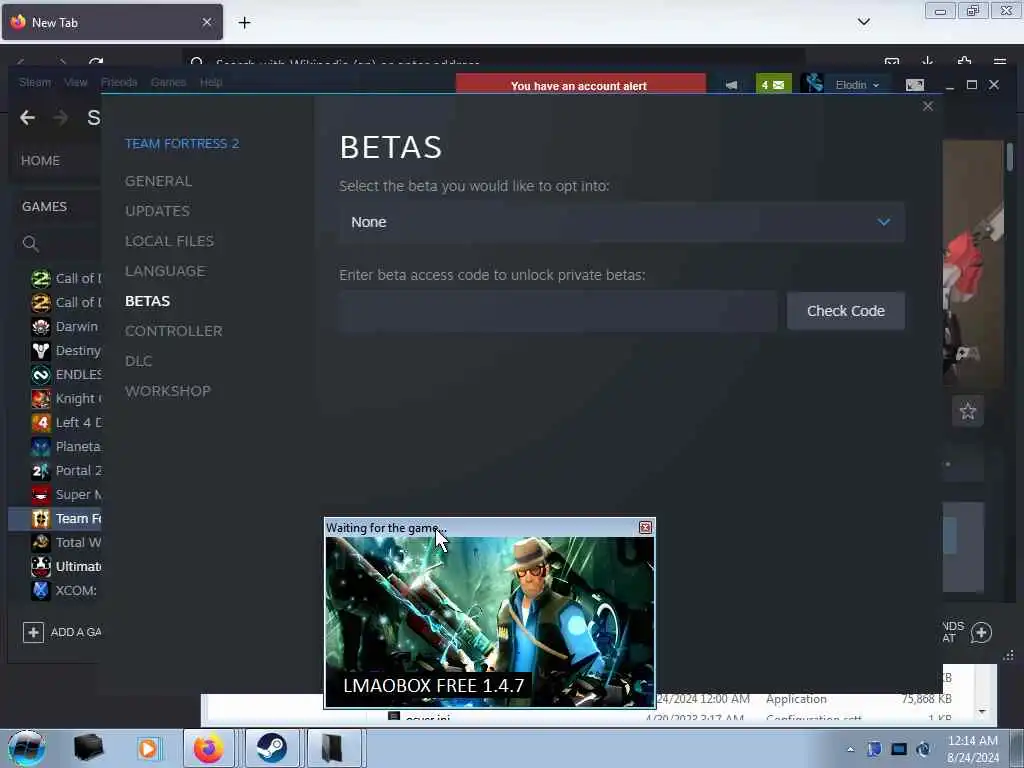Switch to the LOCAL FILES properties tab
The image size is (1024, 768).
170,241
